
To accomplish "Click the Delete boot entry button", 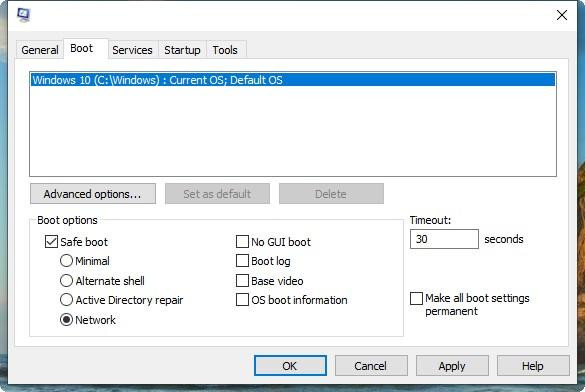I will (x=331, y=194).
